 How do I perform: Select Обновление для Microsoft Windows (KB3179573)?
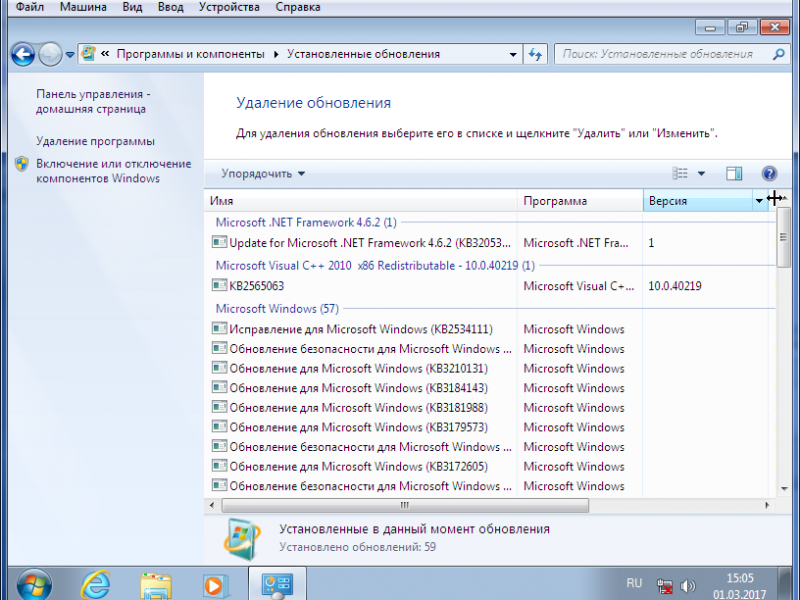490,427
